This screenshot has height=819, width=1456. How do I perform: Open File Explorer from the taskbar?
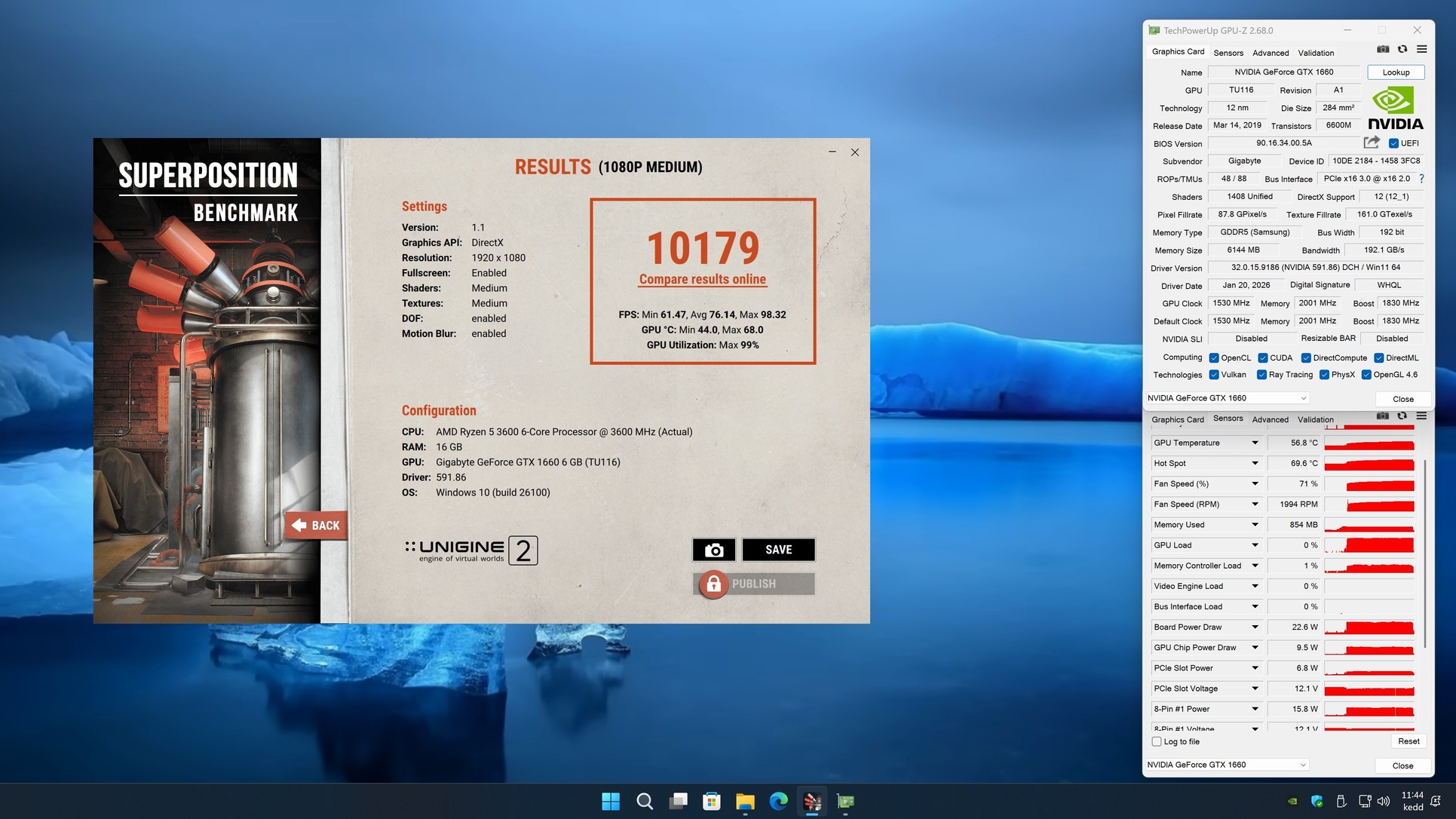pos(745,801)
